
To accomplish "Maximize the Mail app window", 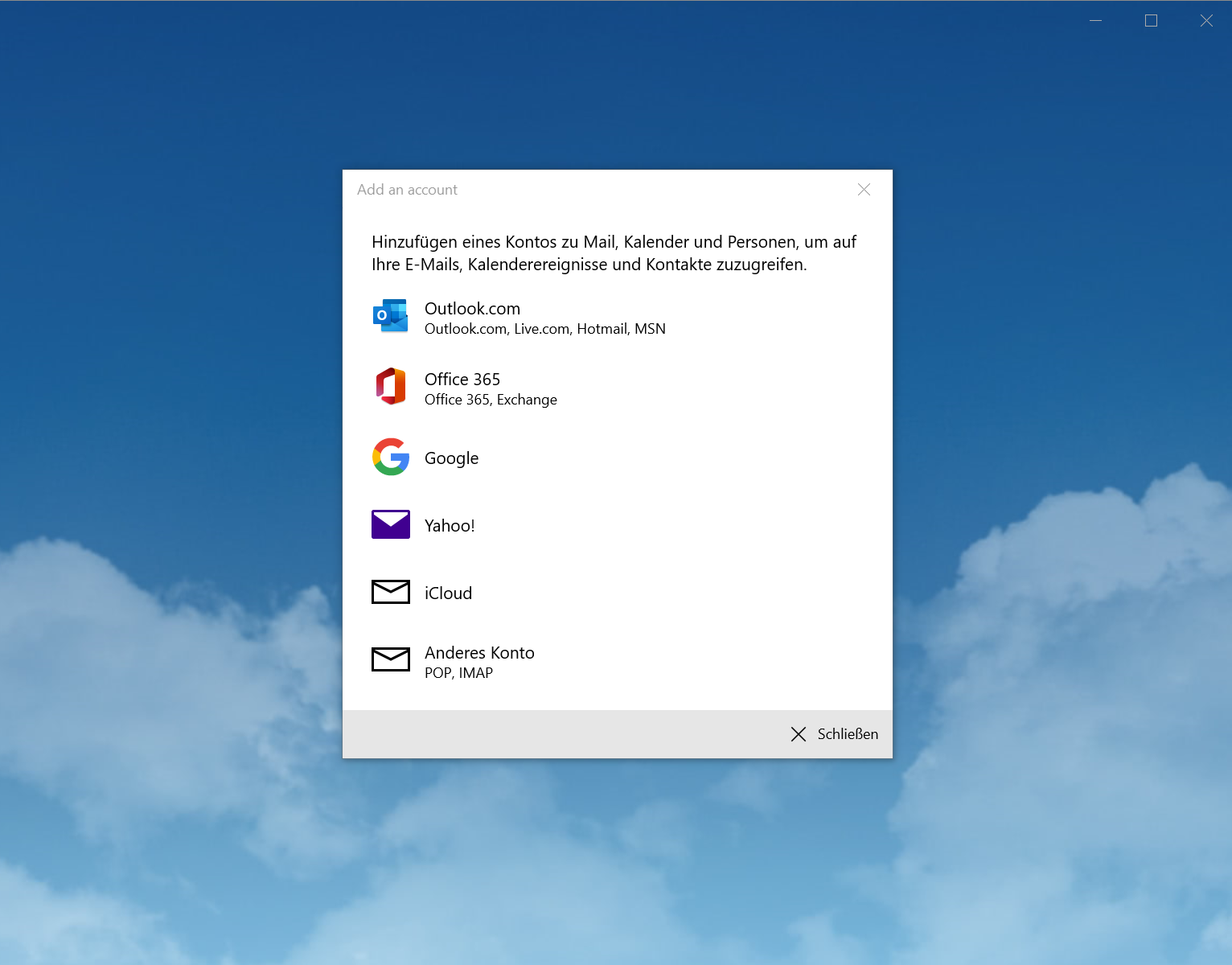I will (1151, 21).
